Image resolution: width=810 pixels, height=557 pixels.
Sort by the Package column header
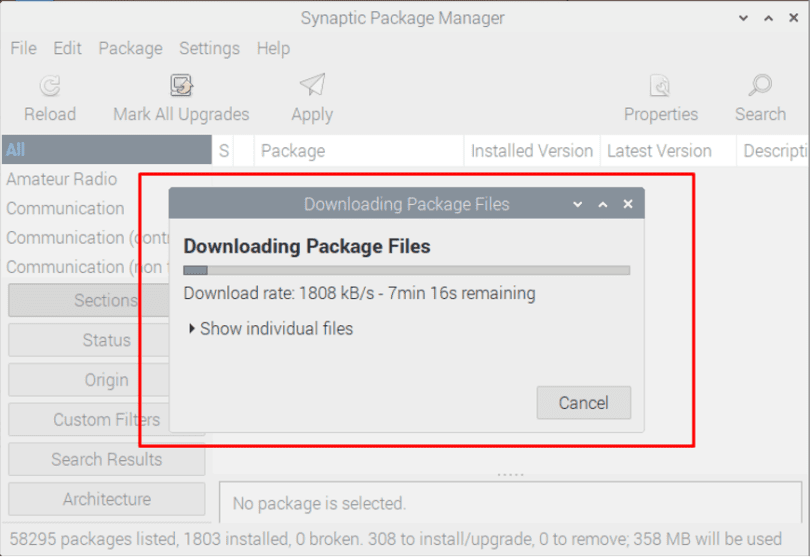click(x=359, y=151)
